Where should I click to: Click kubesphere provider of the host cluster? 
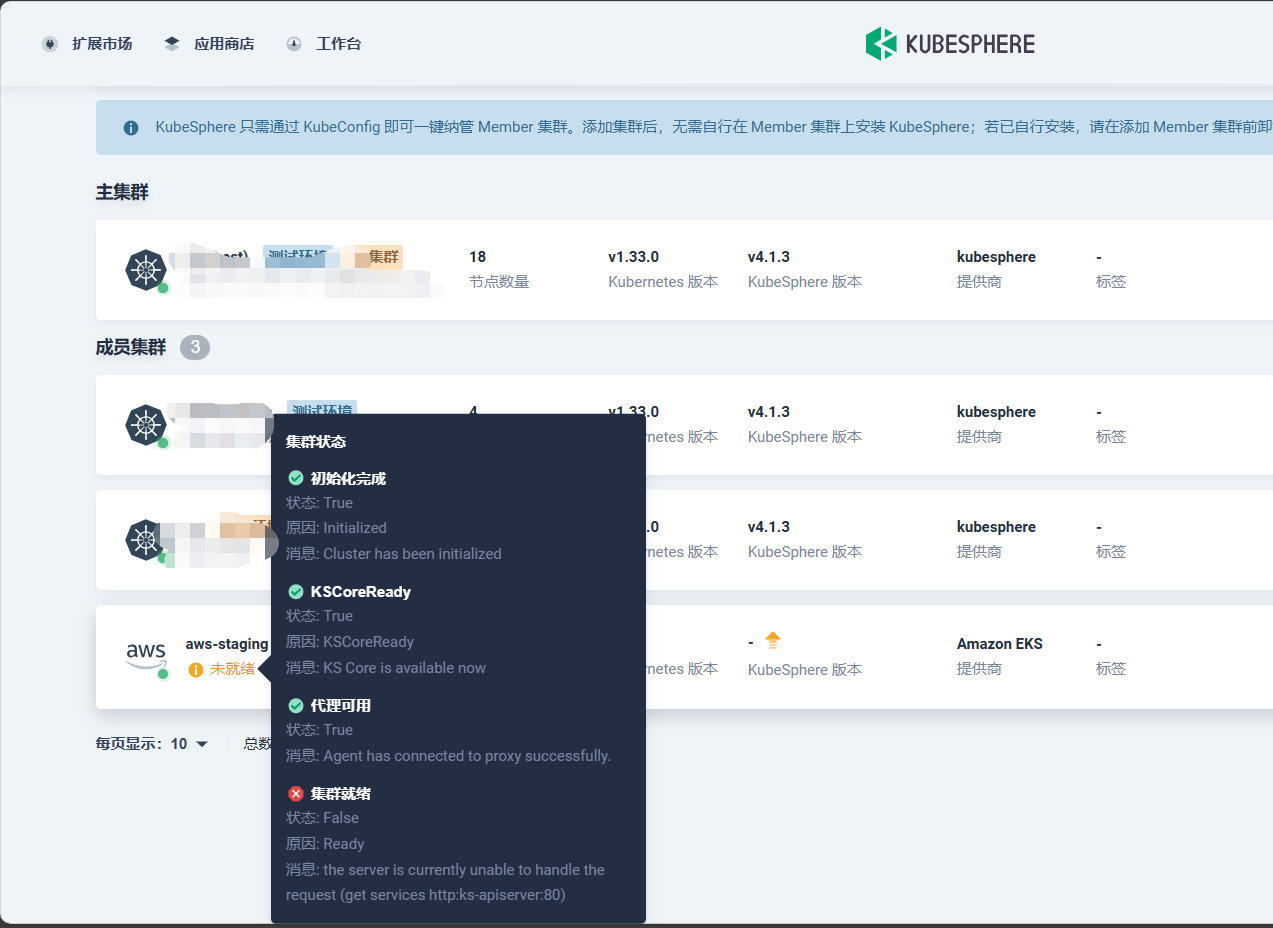996,257
